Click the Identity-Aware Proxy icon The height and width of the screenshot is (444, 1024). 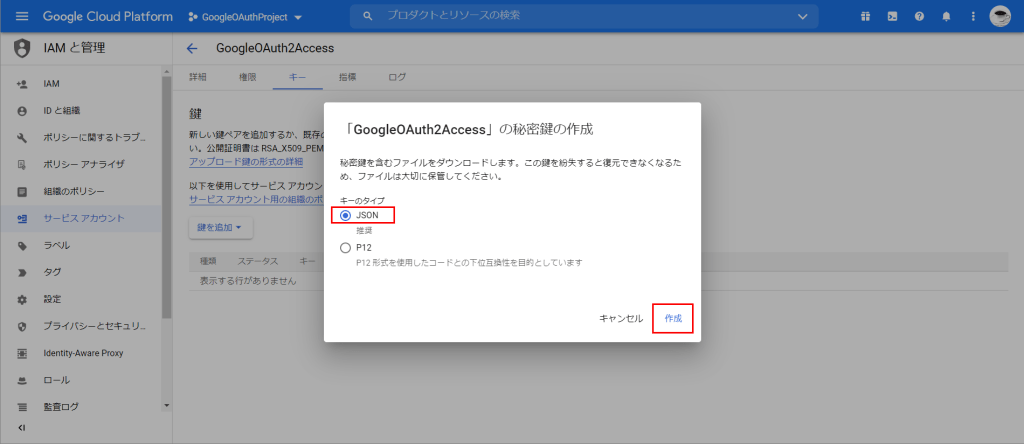22,353
